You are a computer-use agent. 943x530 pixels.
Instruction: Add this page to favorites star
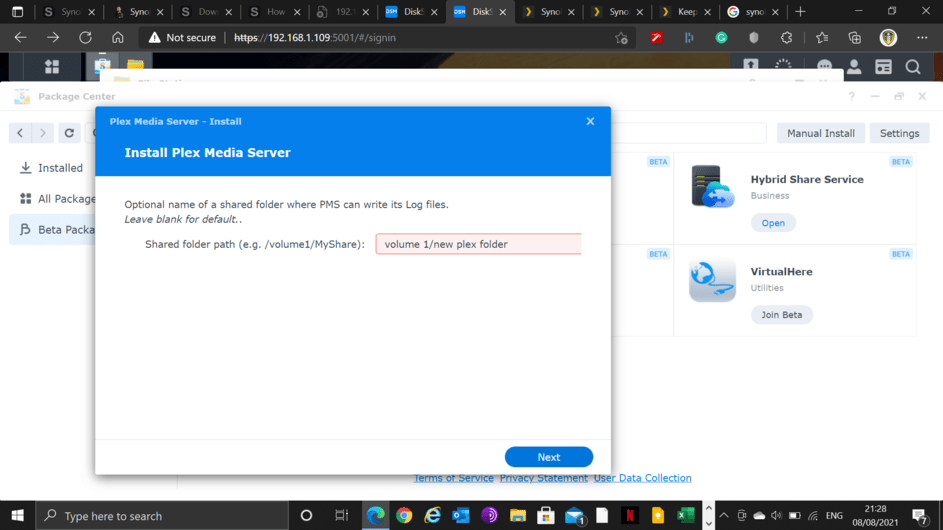tap(621, 38)
